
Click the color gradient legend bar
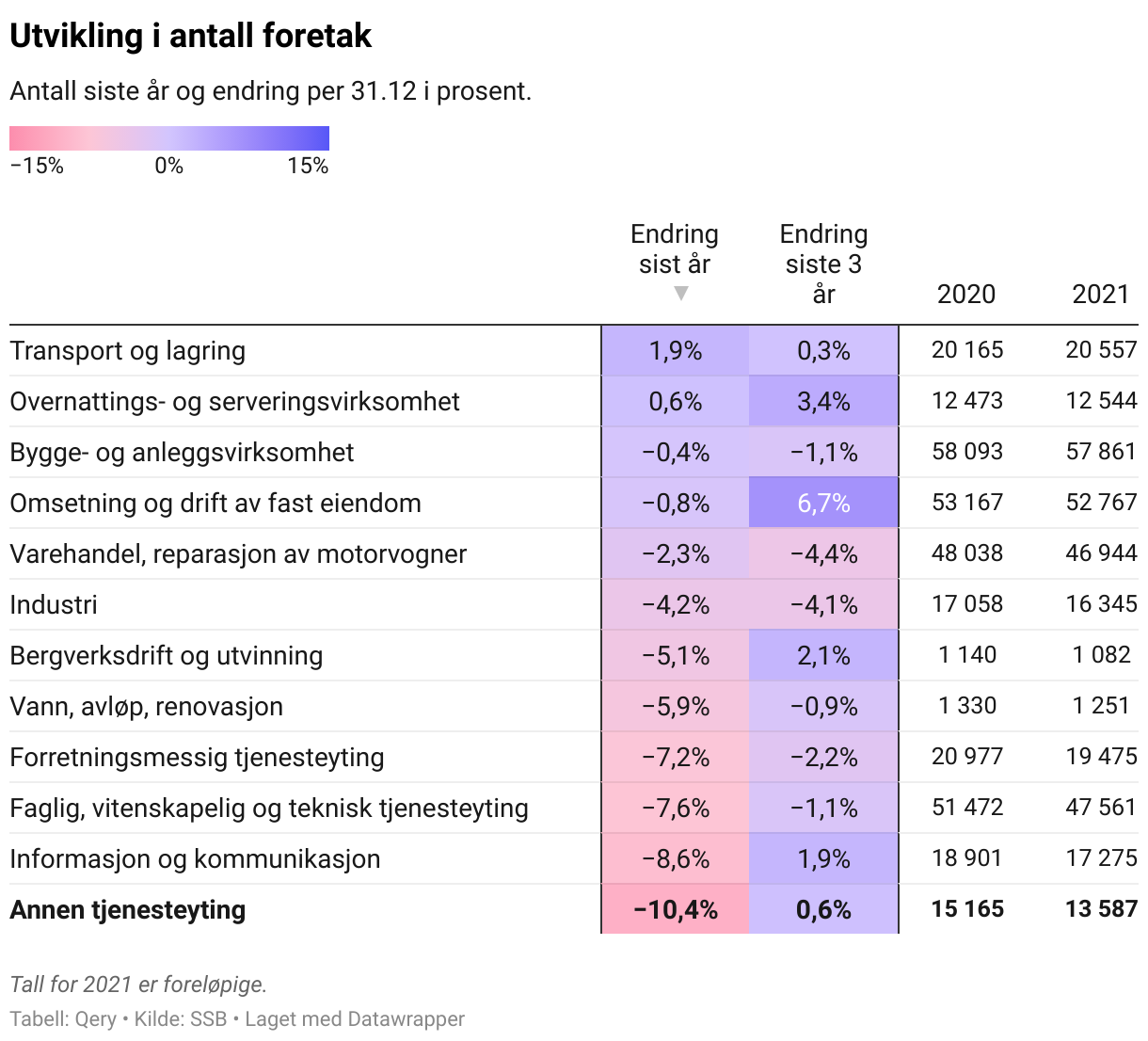point(169,138)
